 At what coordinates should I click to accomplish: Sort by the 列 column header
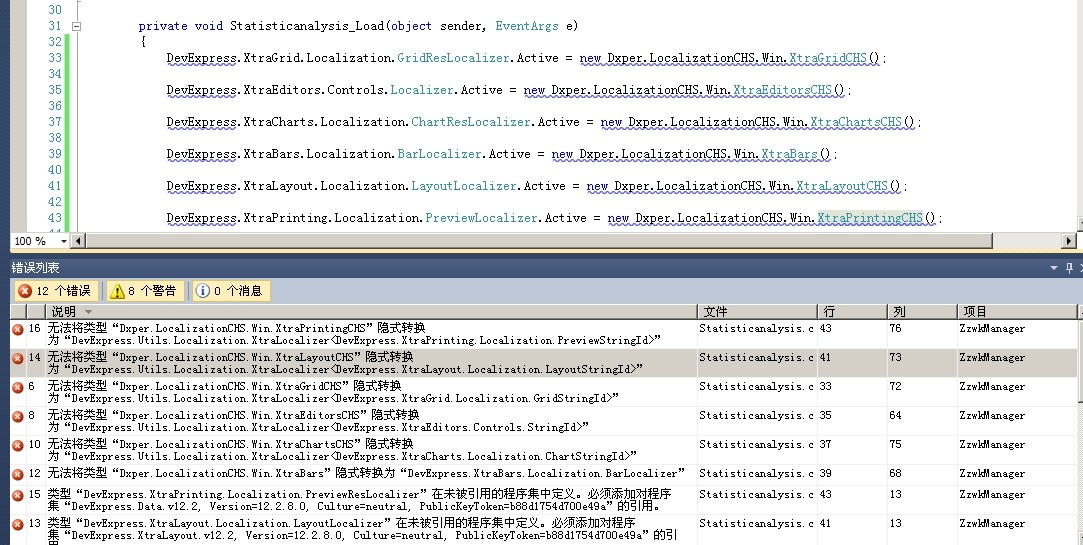[922, 312]
